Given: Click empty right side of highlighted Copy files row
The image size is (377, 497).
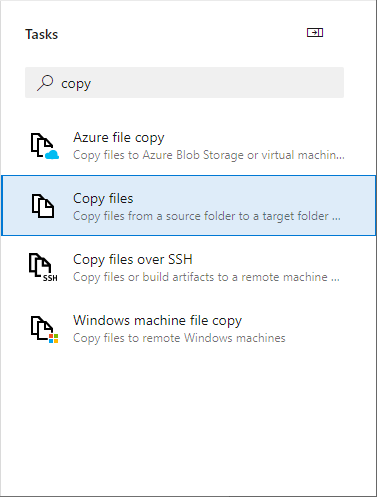Looking at the screenshot, I should (358, 206).
